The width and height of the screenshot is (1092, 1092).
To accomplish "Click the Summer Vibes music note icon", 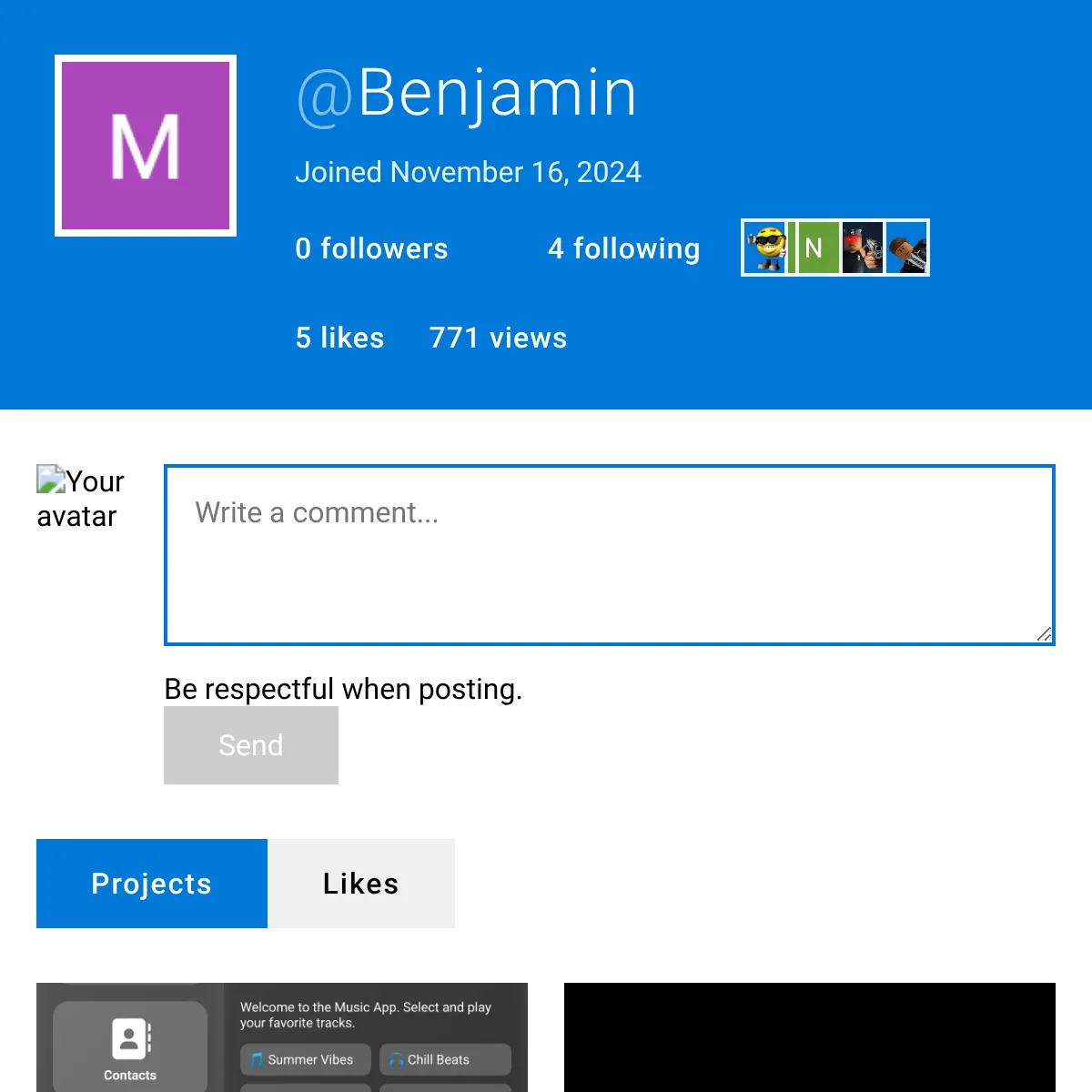I will (x=257, y=1059).
